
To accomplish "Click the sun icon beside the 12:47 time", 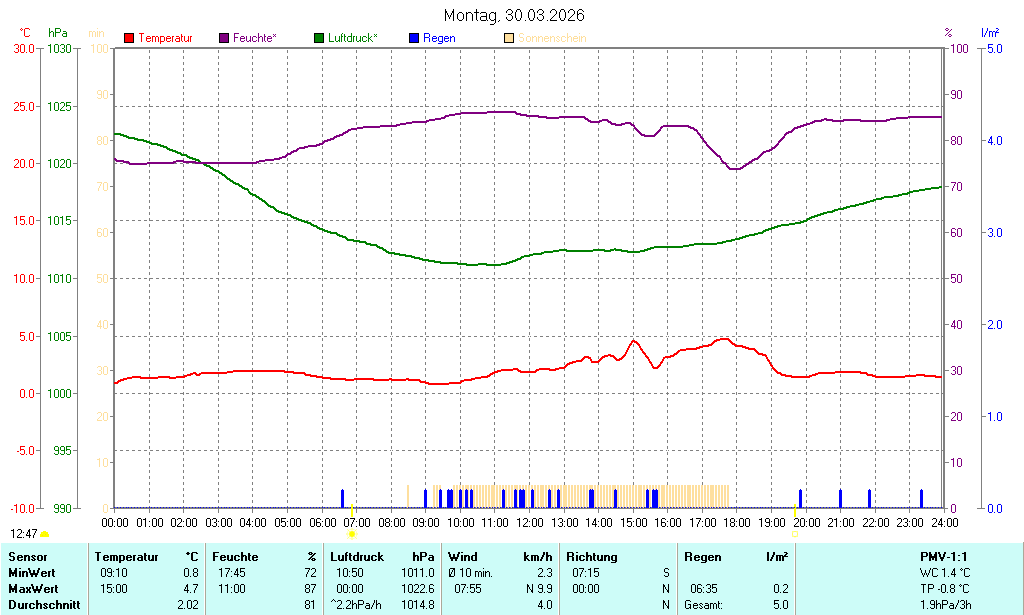I will [x=45, y=533].
